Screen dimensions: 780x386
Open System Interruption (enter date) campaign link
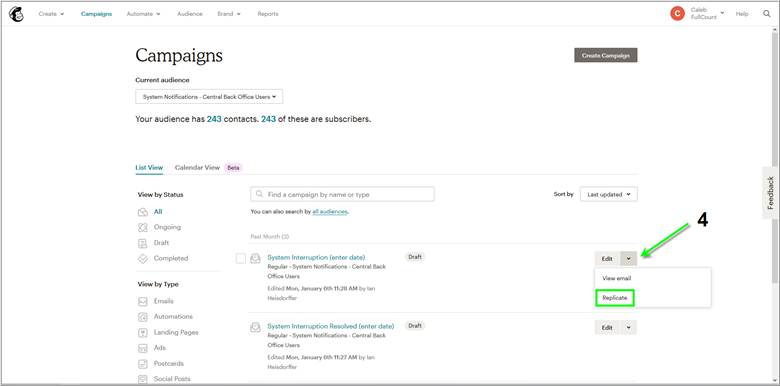click(x=316, y=257)
